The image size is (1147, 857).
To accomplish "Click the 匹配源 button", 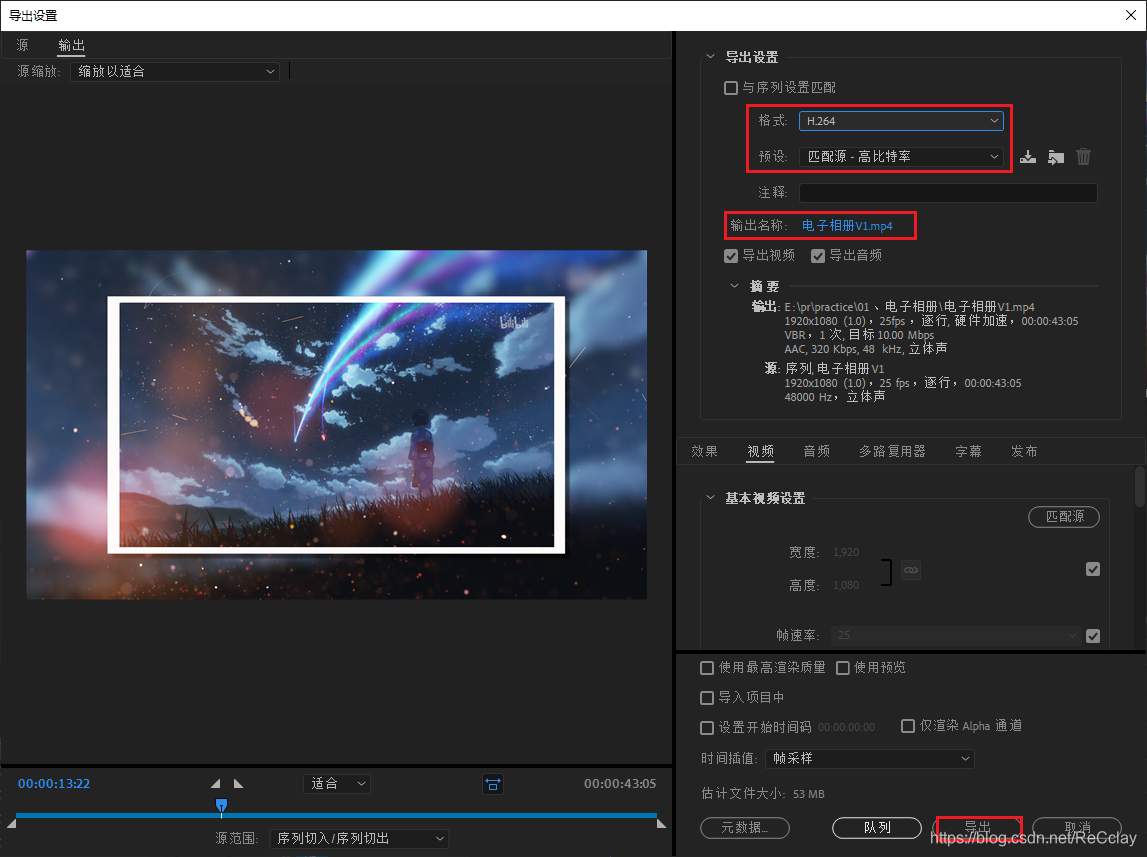I will click(1064, 517).
